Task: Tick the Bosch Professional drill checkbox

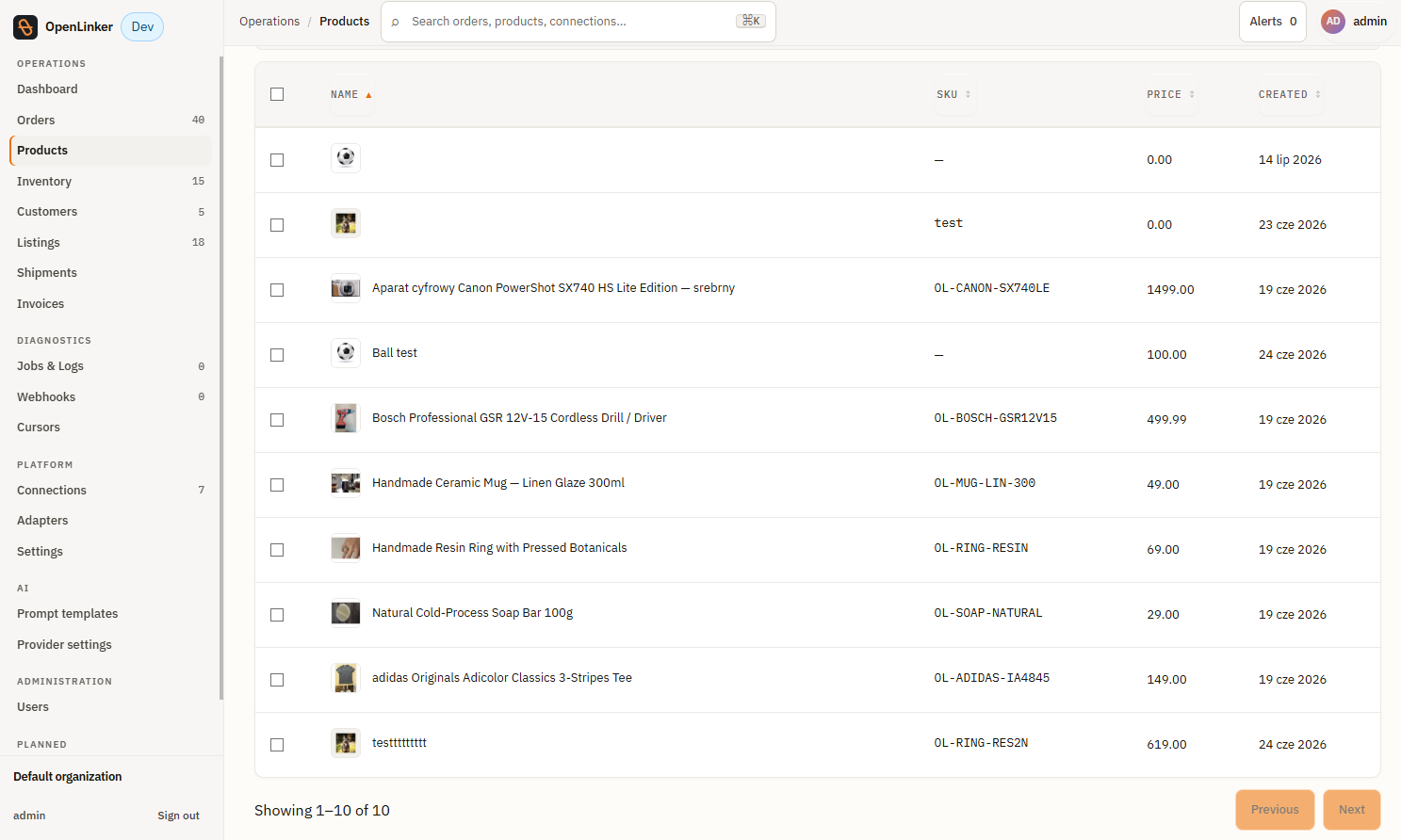Action: coord(277,420)
